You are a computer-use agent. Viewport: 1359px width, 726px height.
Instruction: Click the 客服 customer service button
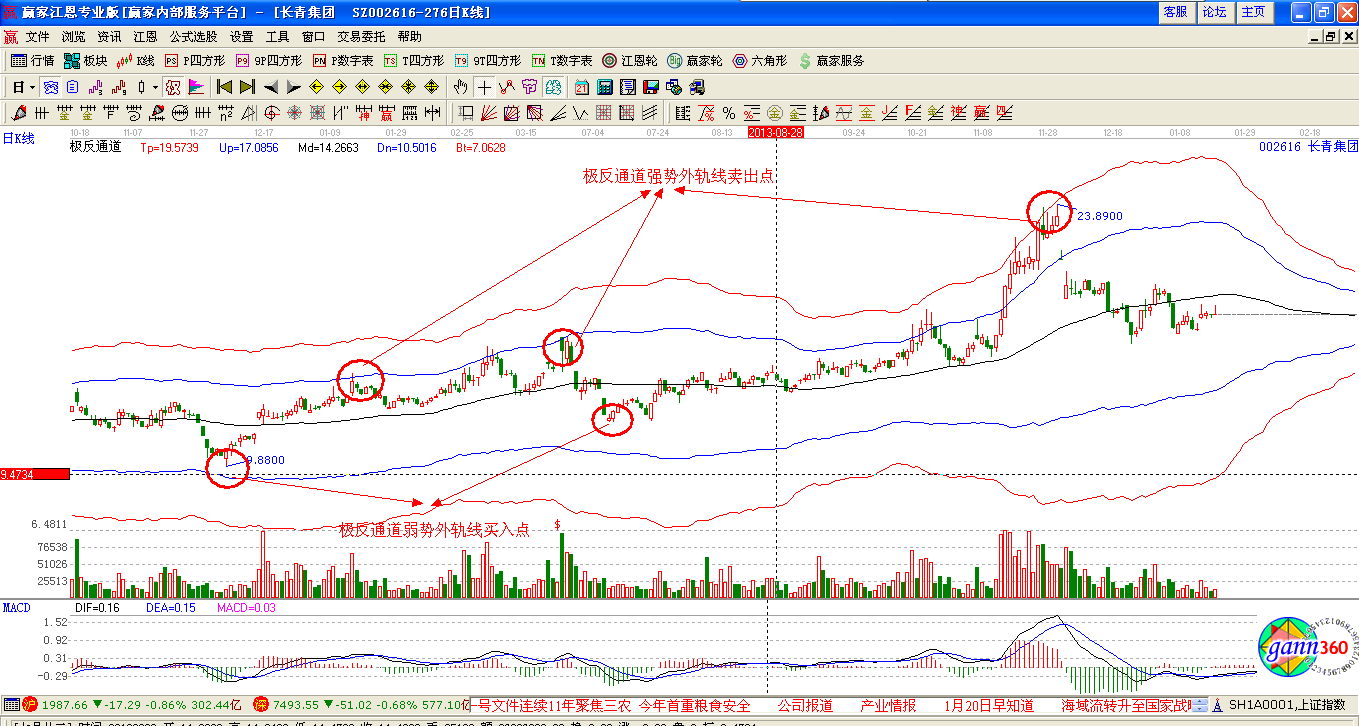tap(1175, 12)
